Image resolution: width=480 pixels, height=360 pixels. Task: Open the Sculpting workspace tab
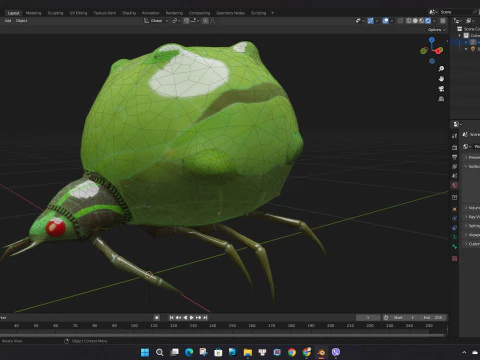(x=55, y=13)
